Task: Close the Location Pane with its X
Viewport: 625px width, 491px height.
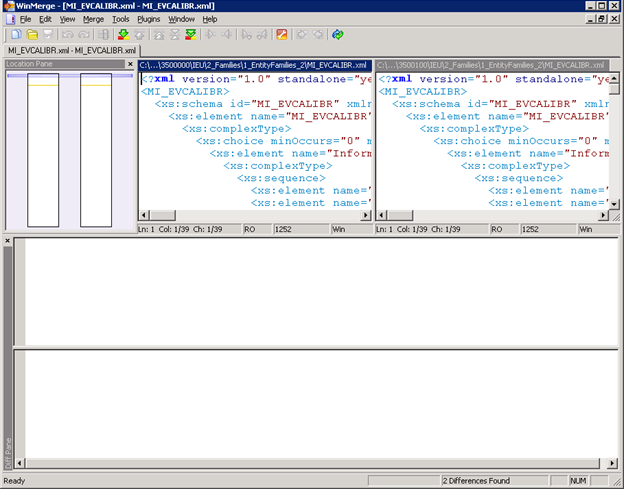Action: pos(130,64)
